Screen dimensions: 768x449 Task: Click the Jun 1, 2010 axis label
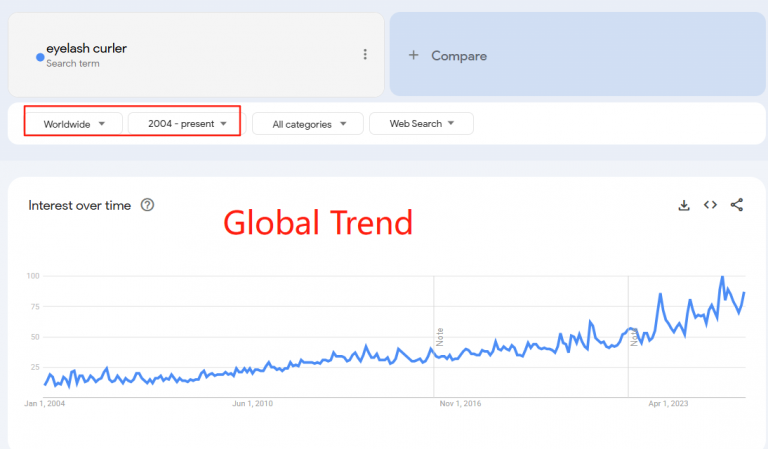coord(252,403)
